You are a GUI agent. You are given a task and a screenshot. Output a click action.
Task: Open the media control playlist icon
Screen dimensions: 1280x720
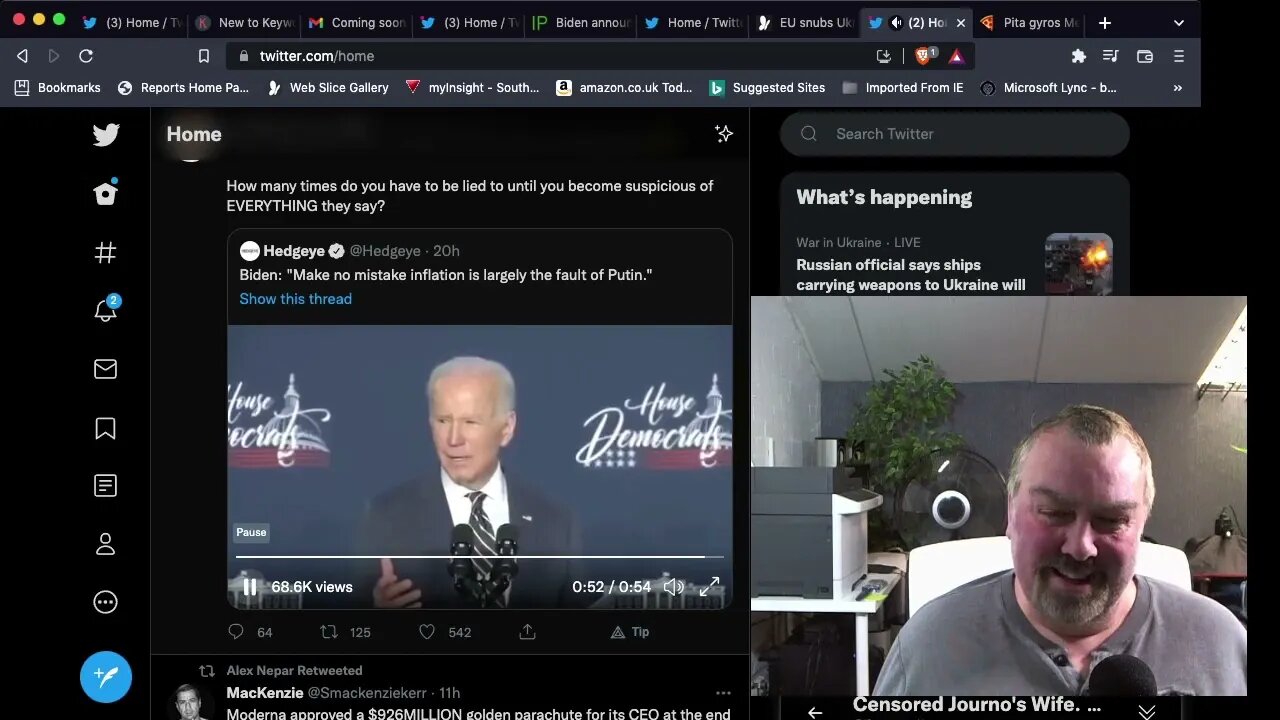1110,56
